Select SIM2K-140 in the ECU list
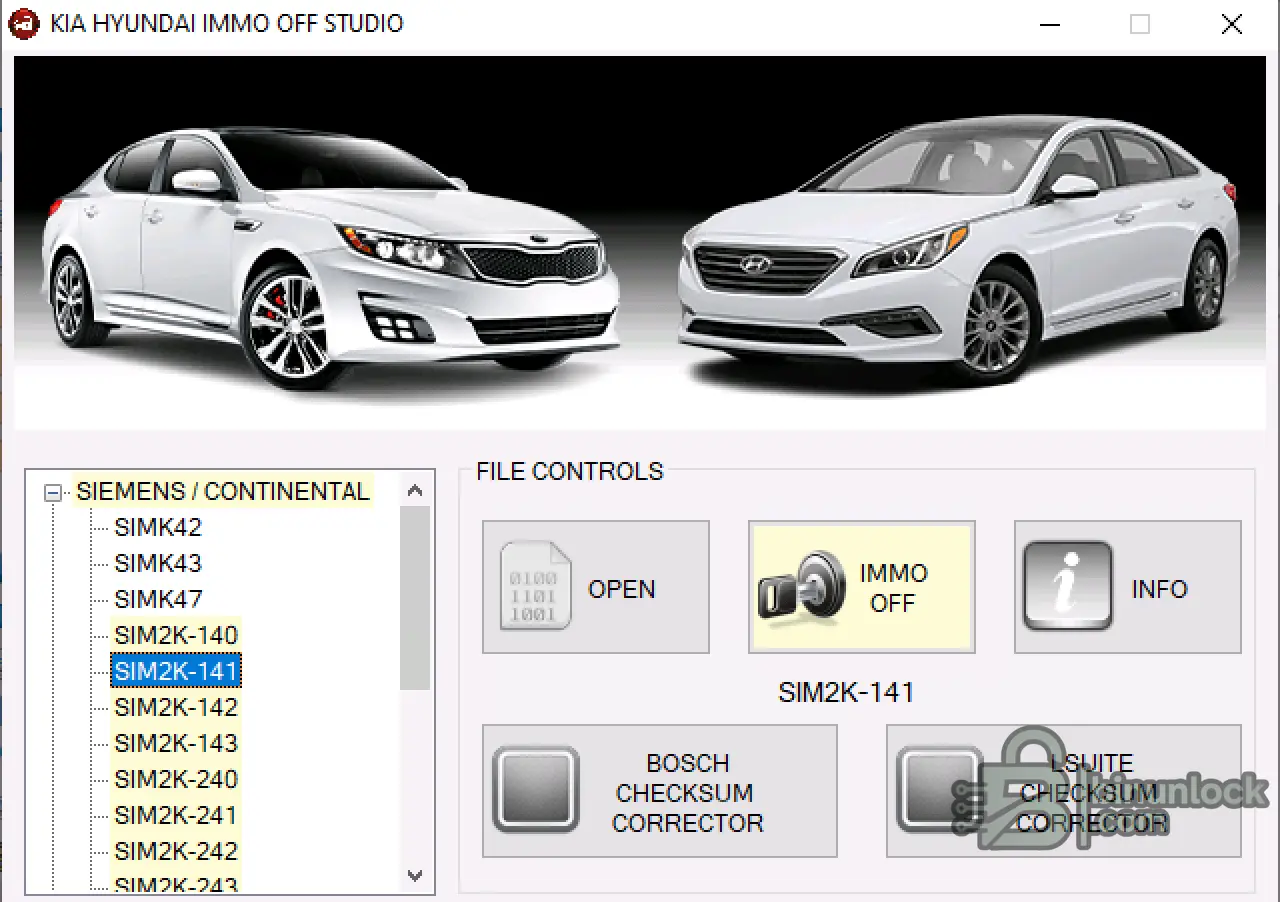Image resolution: width=1280 pixels, height=902 pixels. pos(176,635)
